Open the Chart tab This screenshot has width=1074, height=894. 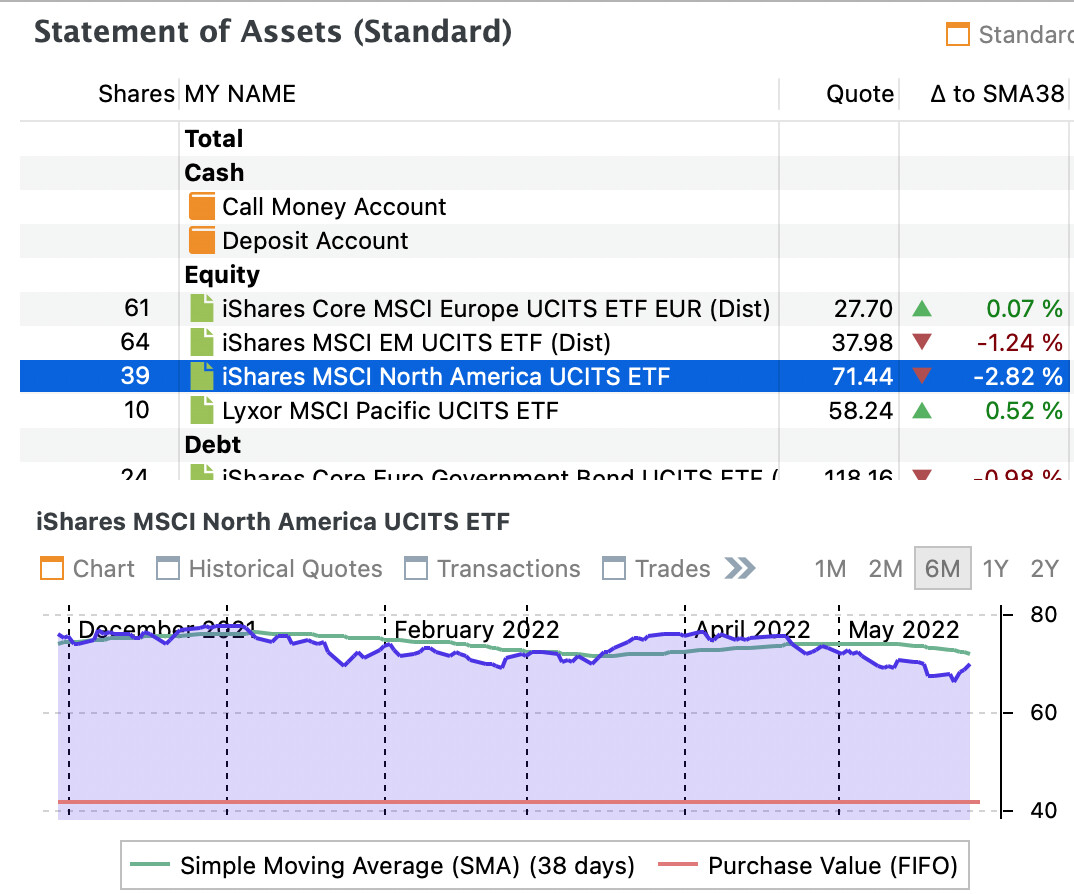click(x=88, y=569)
